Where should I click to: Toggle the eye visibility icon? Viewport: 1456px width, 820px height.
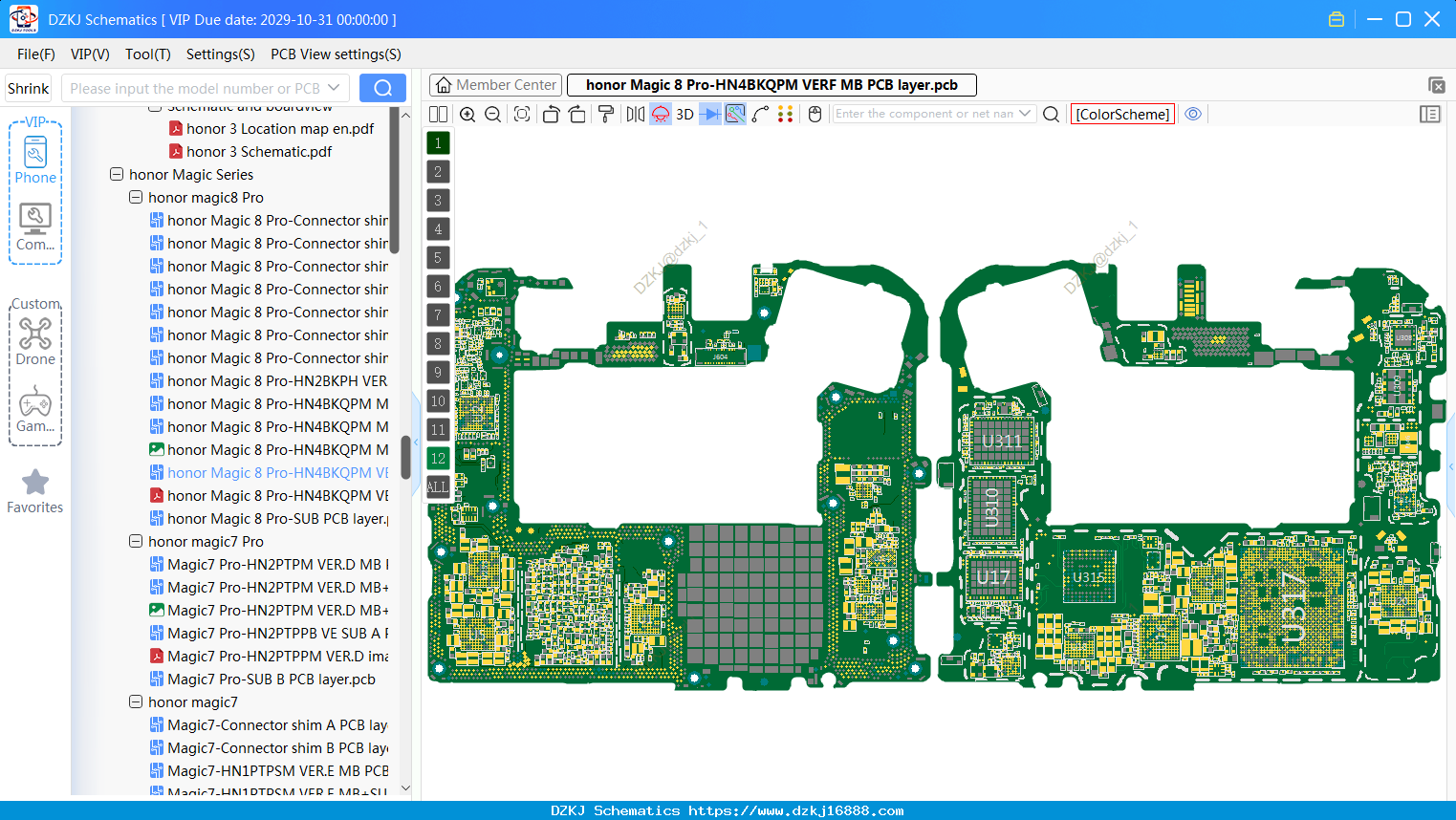(x=1193, y=114)
